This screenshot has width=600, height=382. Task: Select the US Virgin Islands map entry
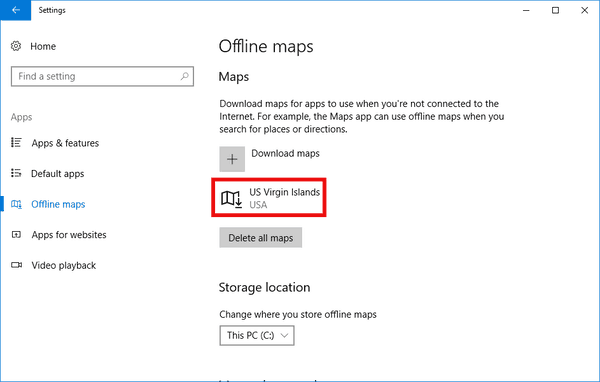269,198
